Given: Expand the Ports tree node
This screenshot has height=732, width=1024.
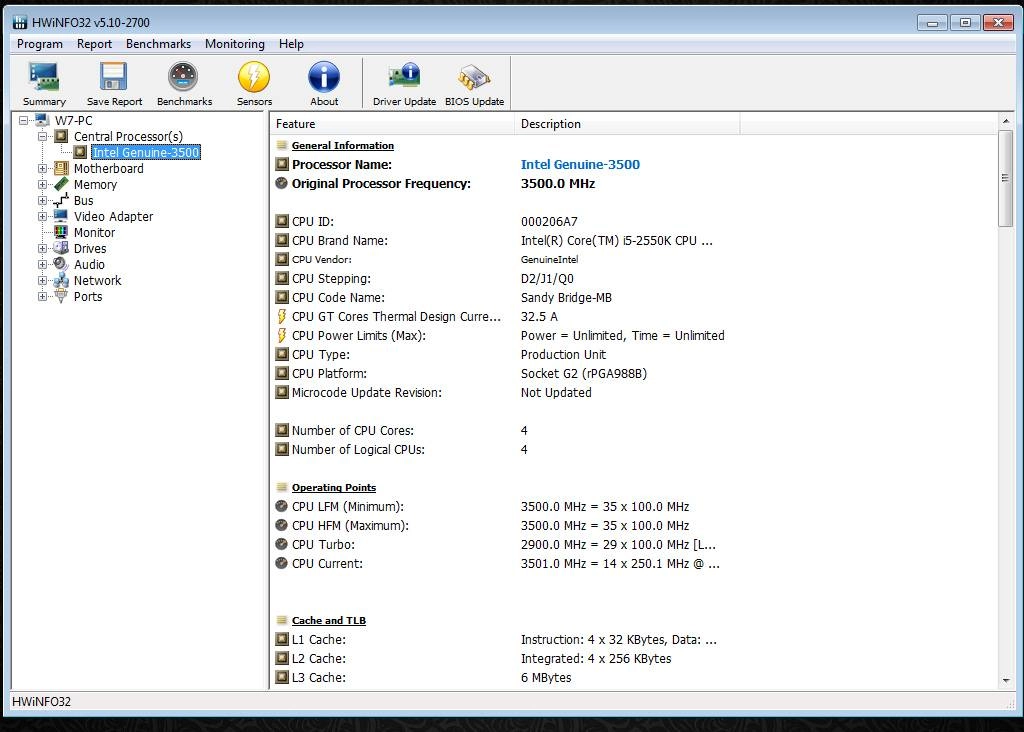Looking at the screenshot, I should [x=42, y=296].
